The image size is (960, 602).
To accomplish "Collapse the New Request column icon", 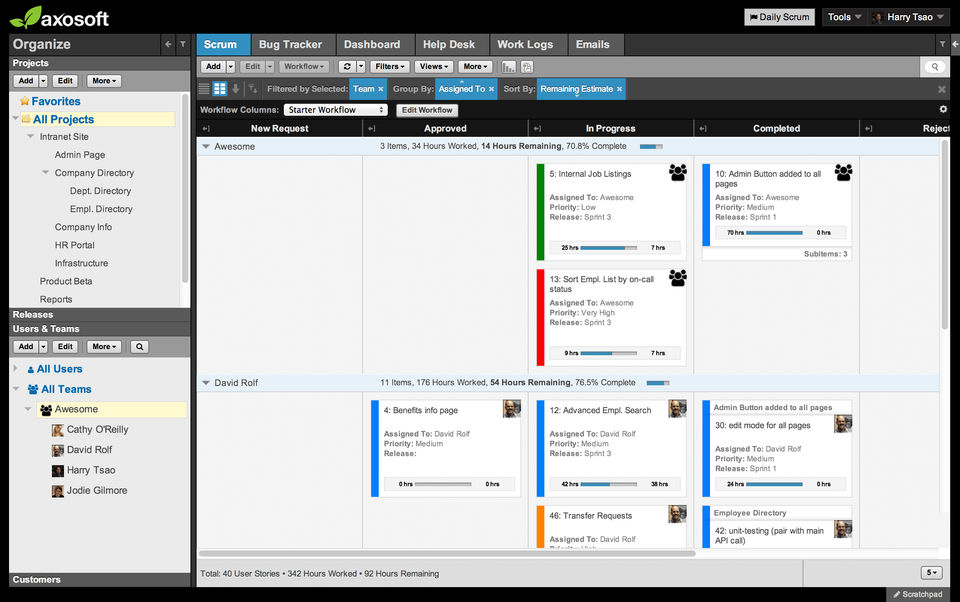I will click(206, 129).
